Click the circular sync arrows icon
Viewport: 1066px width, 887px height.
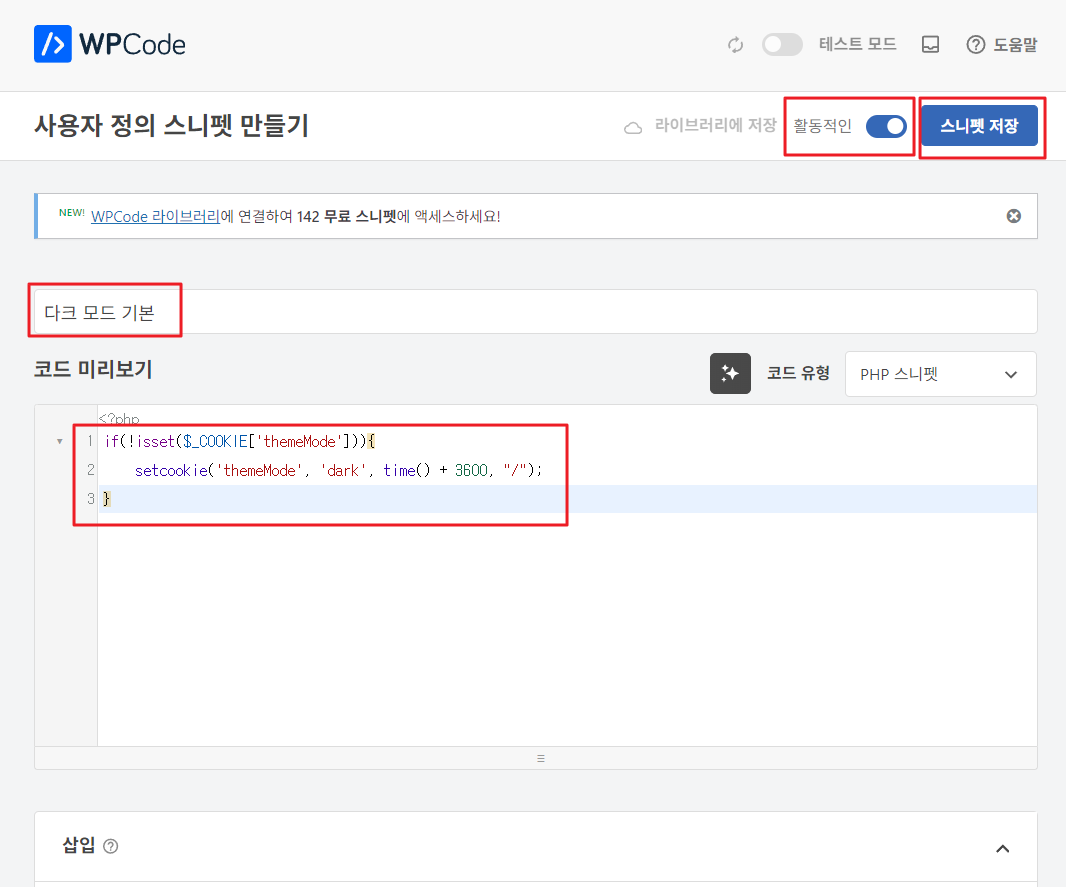click(735, 45)
